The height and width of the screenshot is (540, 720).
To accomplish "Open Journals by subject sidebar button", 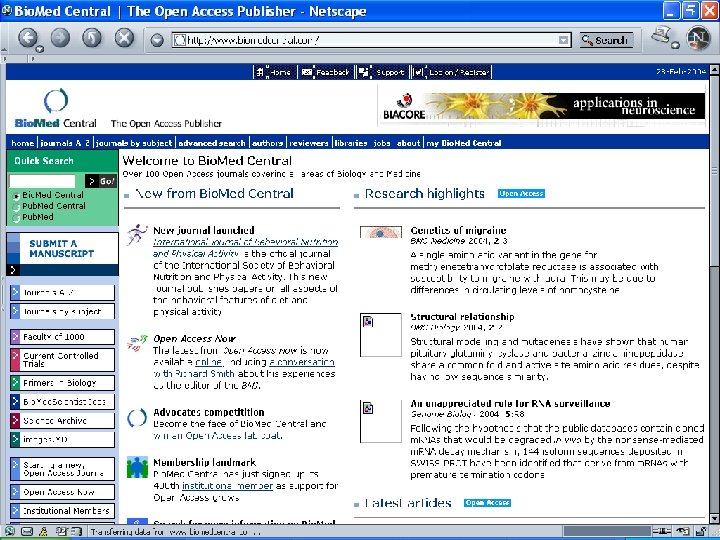I will 62,311.
